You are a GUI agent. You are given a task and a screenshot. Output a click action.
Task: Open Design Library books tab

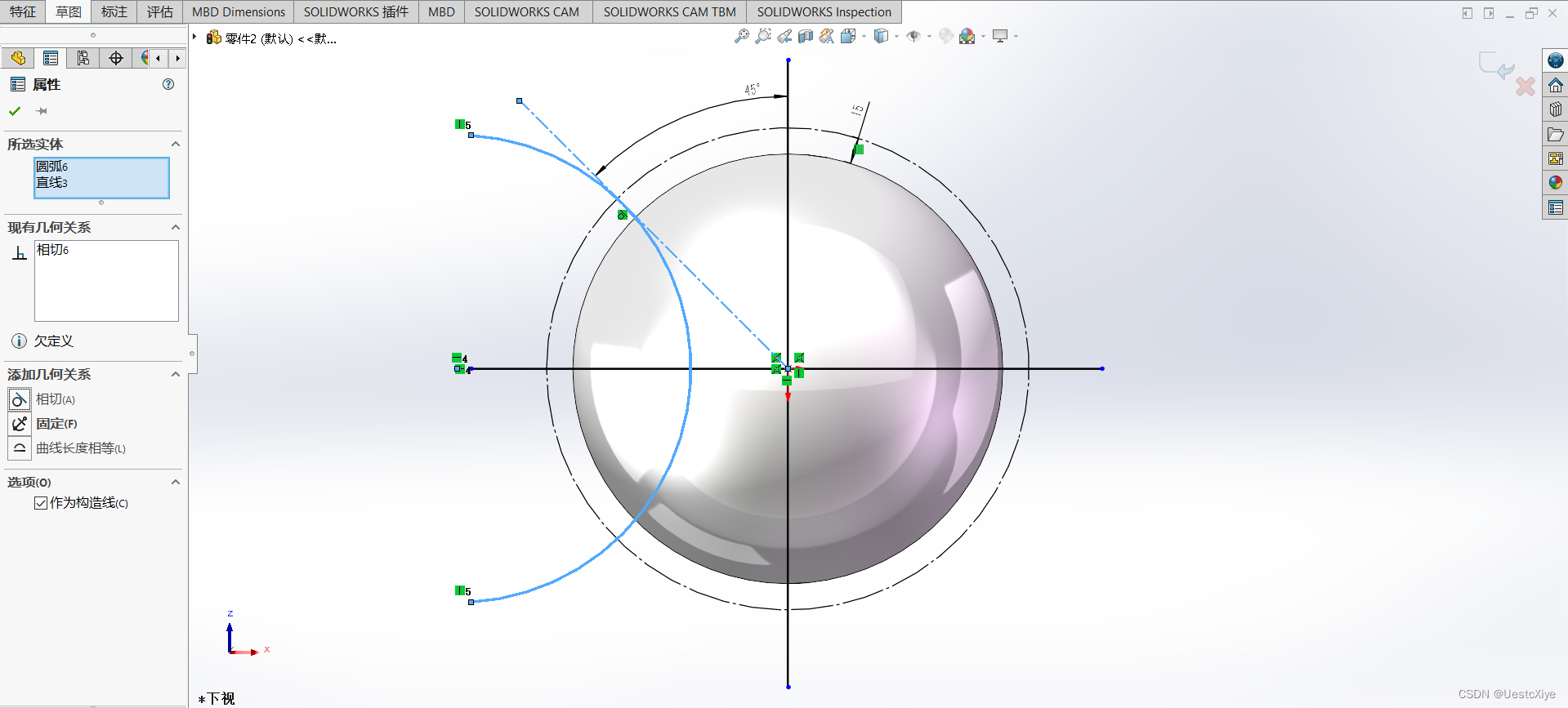tap(1555, 109)
